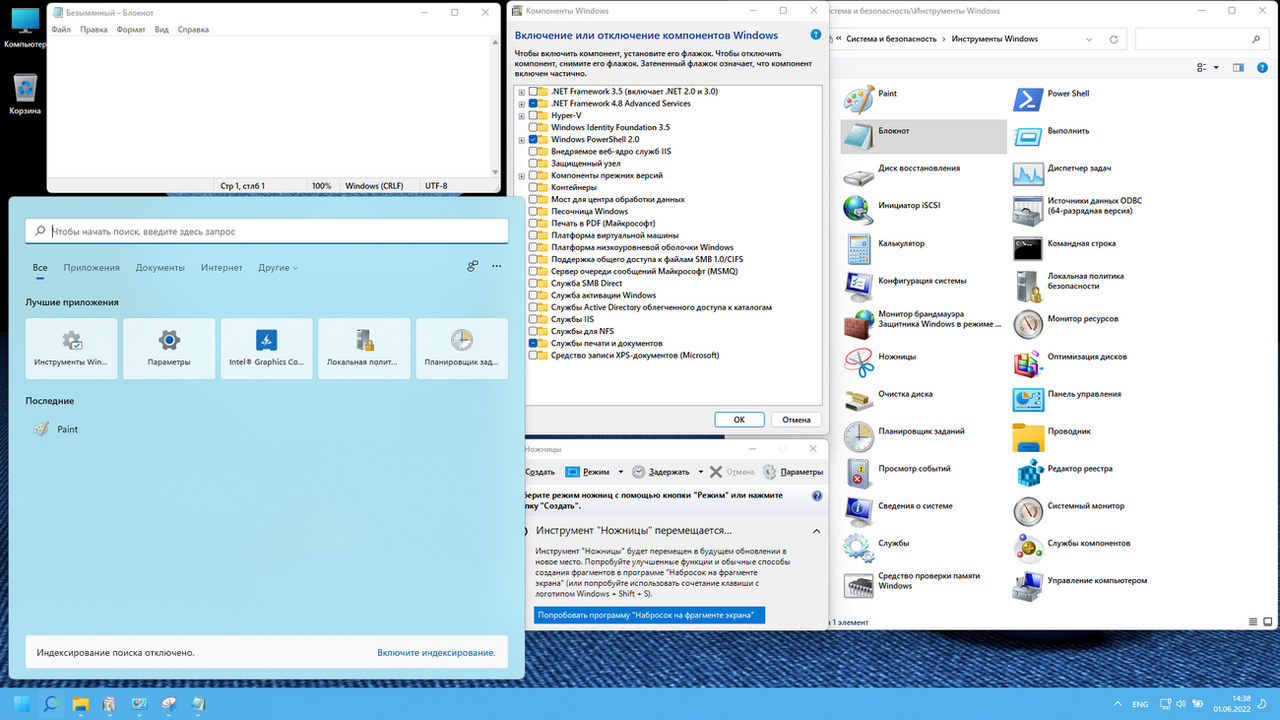
Task: Toggle Печать в PDF (Майкрософт) checkbox
Action: click(533, 224)
